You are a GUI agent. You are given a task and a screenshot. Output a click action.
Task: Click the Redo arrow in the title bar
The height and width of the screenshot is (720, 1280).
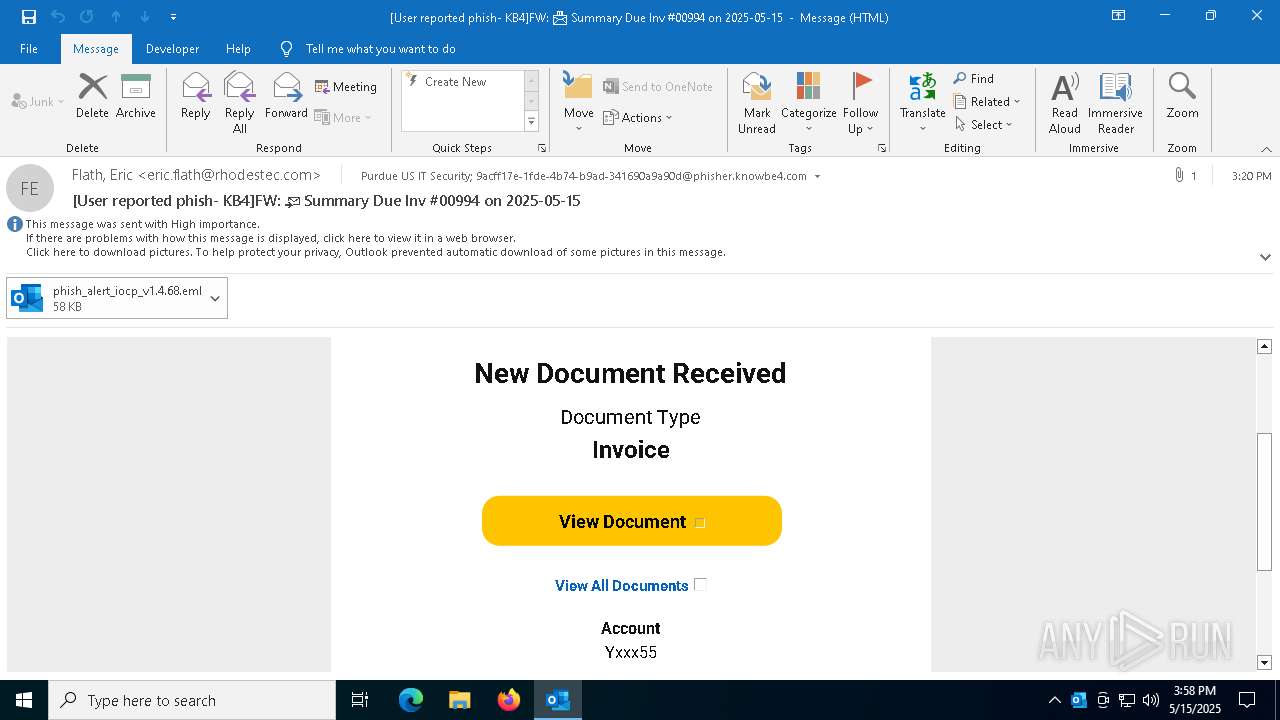click(x=87, y=17)
